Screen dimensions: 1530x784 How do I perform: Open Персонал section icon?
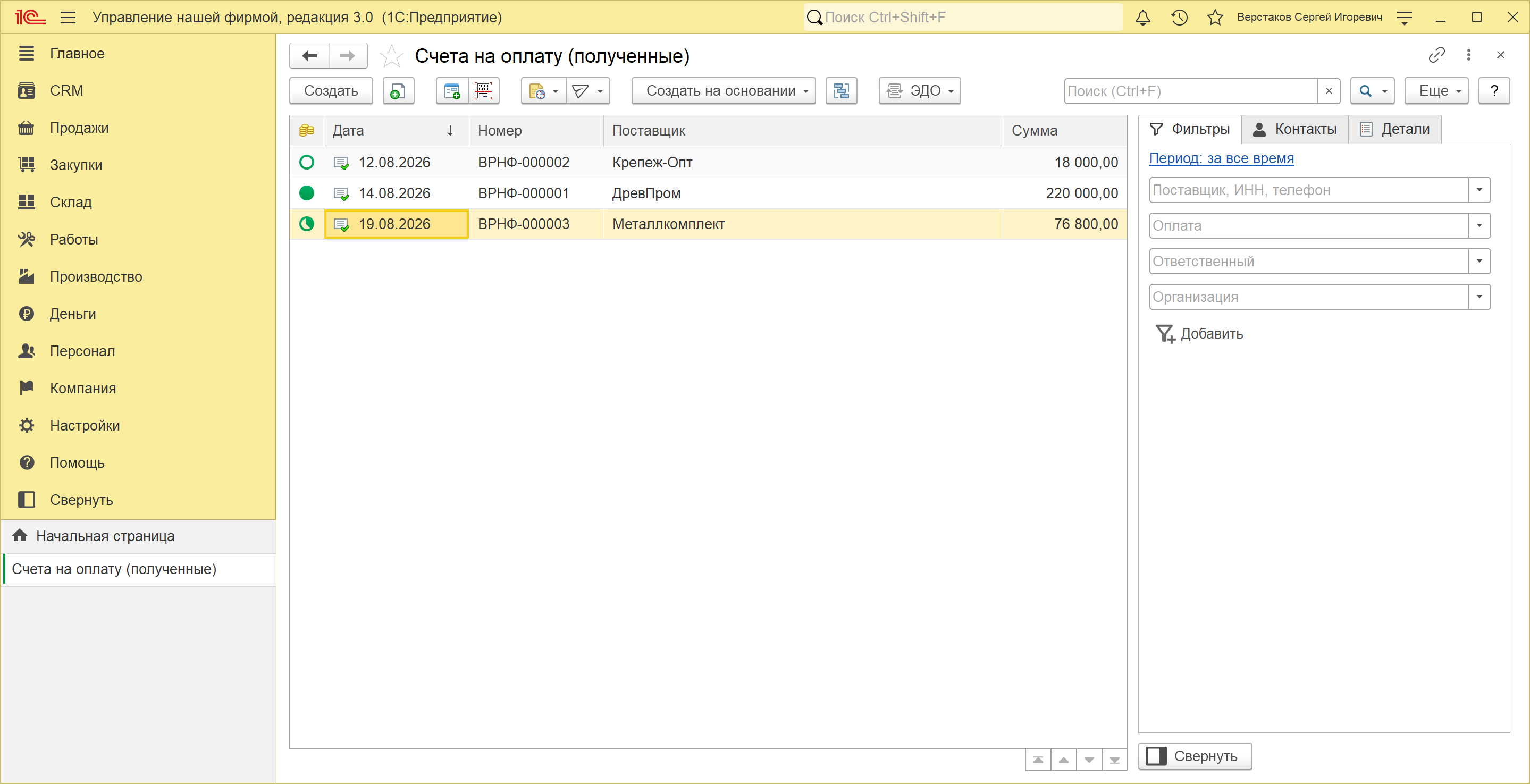coord(27,351)
